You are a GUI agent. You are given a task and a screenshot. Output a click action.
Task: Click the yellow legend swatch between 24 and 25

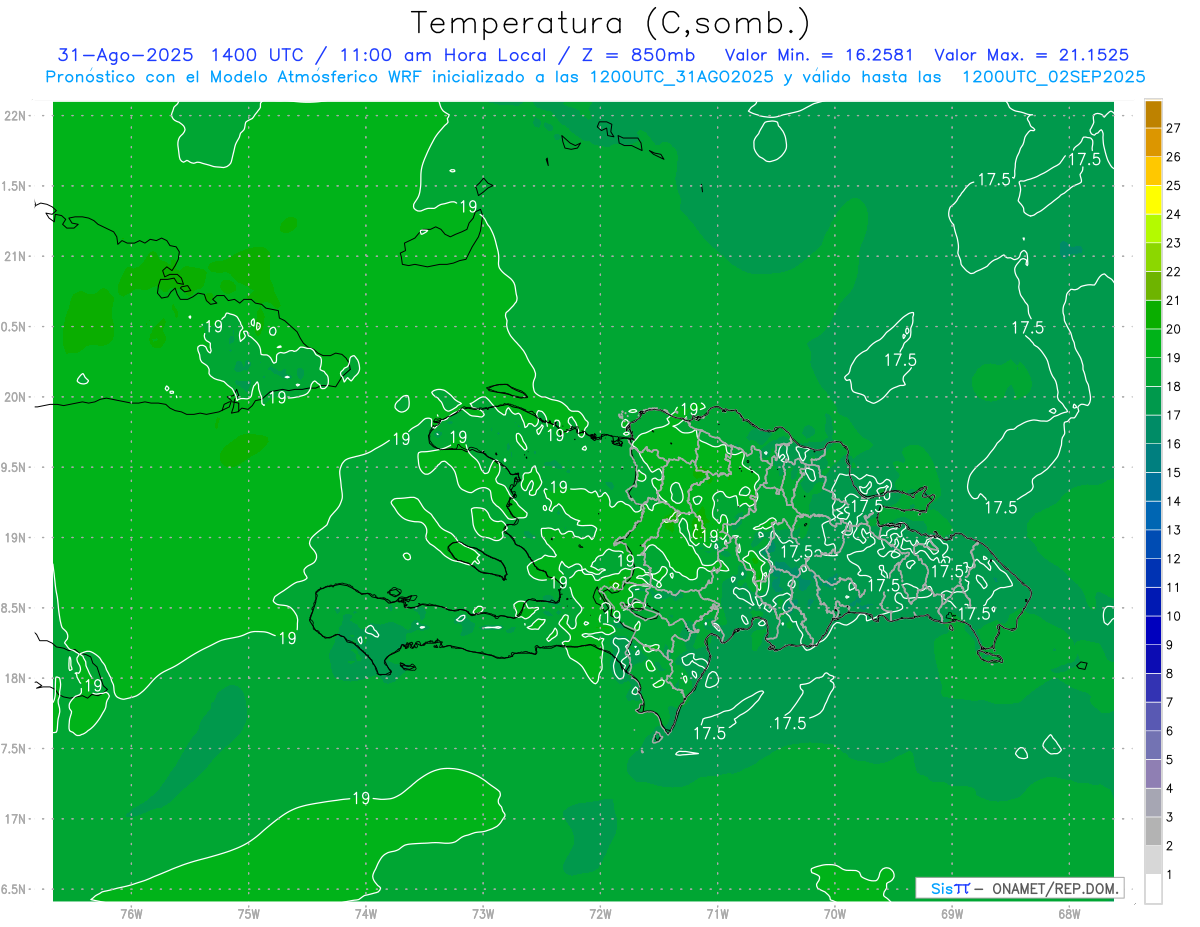(1153, 199)
